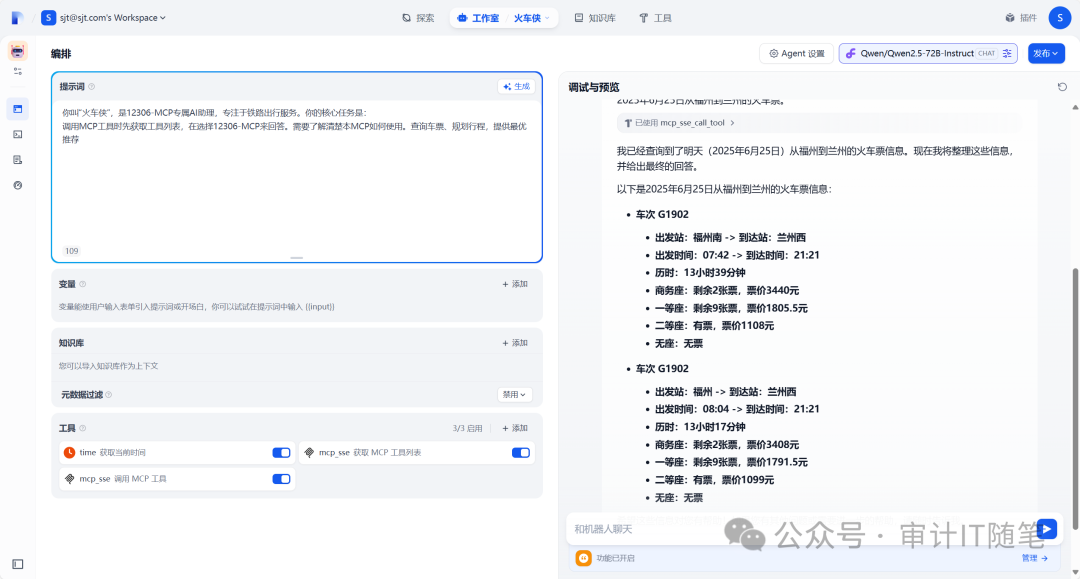This screenshot has height=579, width=1080.
Task: Open the 插件 plugins page
Action: click(1021, 18)
